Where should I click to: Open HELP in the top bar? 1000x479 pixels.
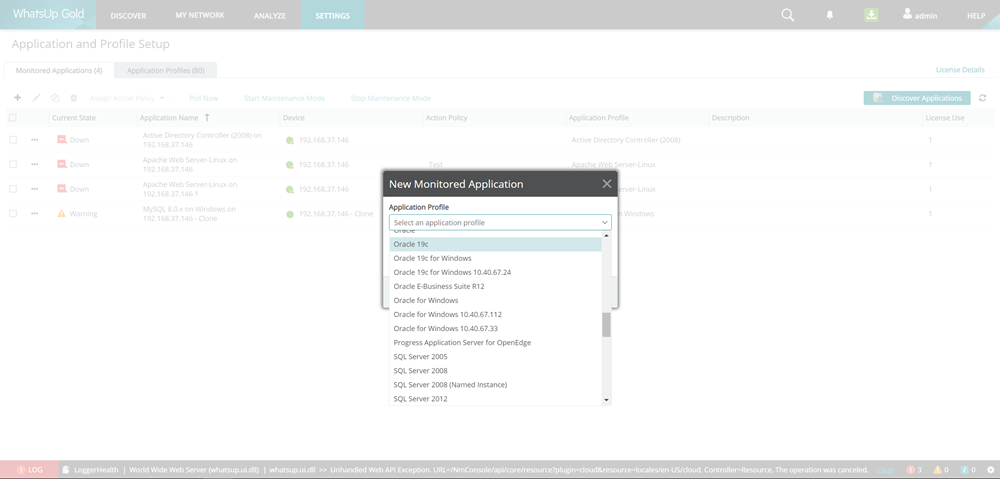point(976,16)
